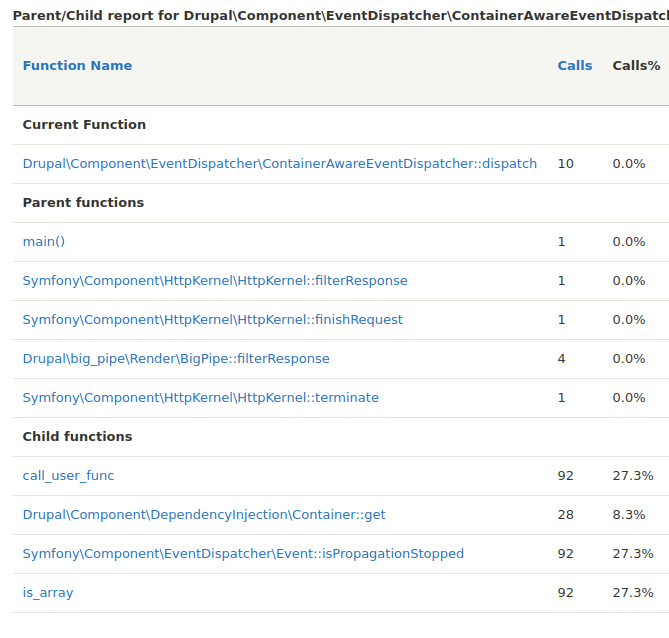Open HttpKernel::filterResponse parent function link

pyautogui.click(x=215, y=281)
